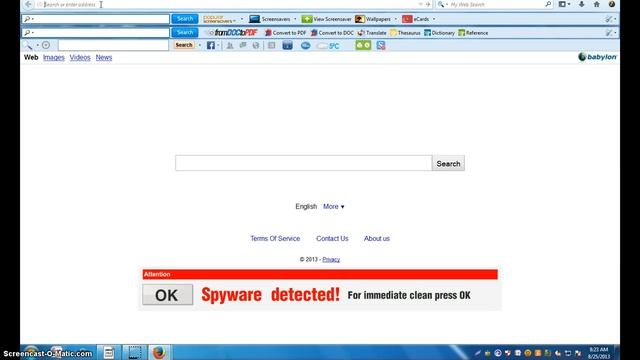640x360 pixels.
Task: Click the blue Search button in the first toolbar
Action: 185,19
